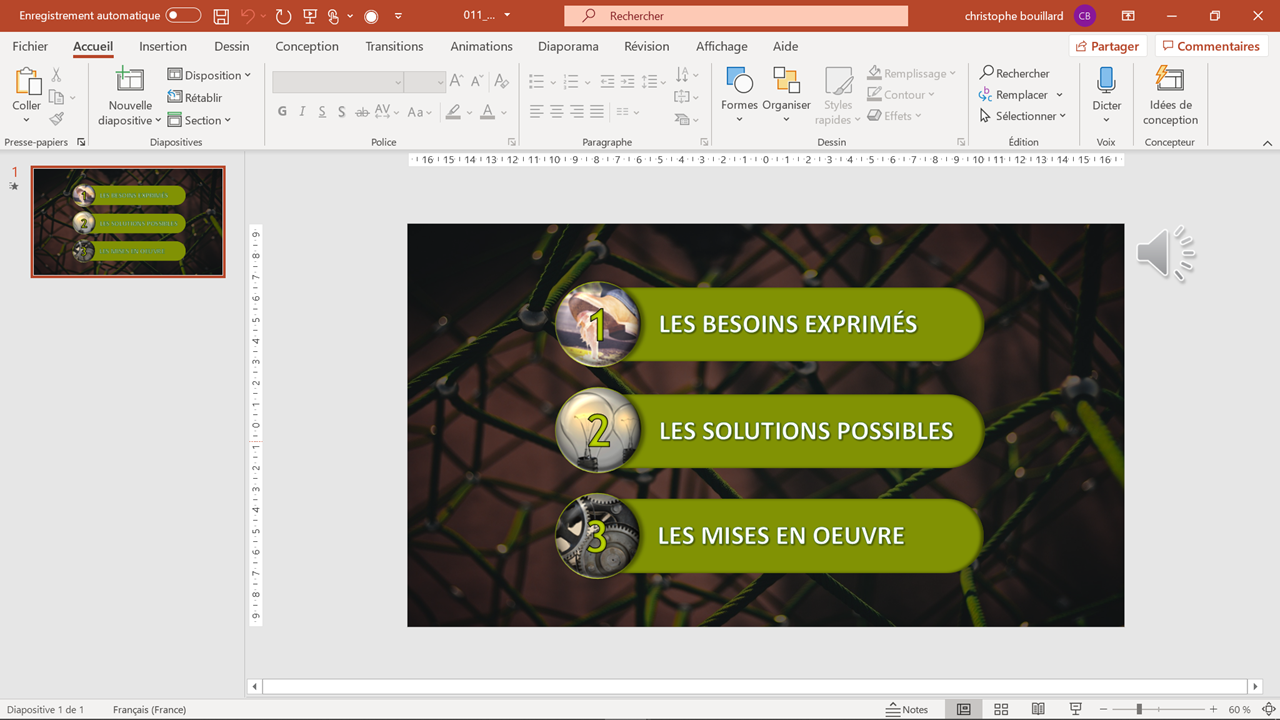This screenshot has height=720, width=1280.
Task: Toggle Enregistrement automatique switch
Action: coord(183,16)
